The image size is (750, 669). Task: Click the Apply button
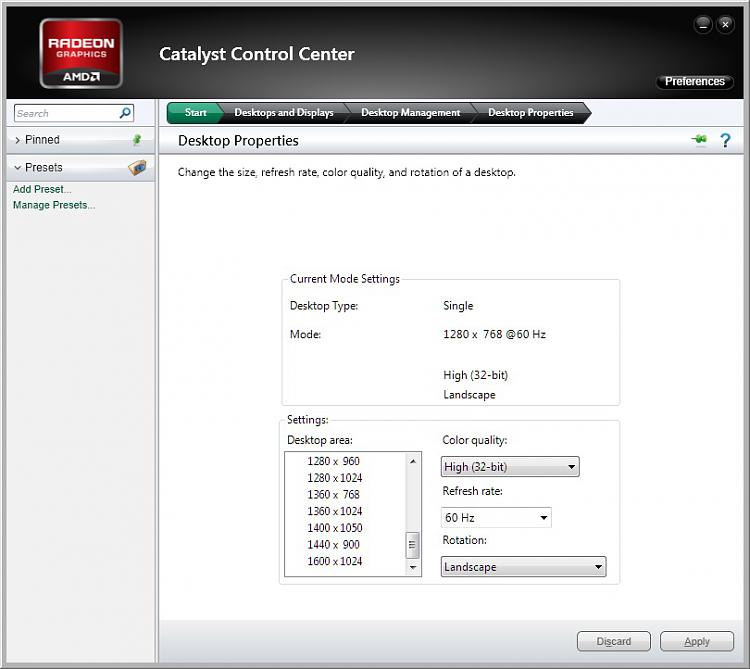point(697,641)
